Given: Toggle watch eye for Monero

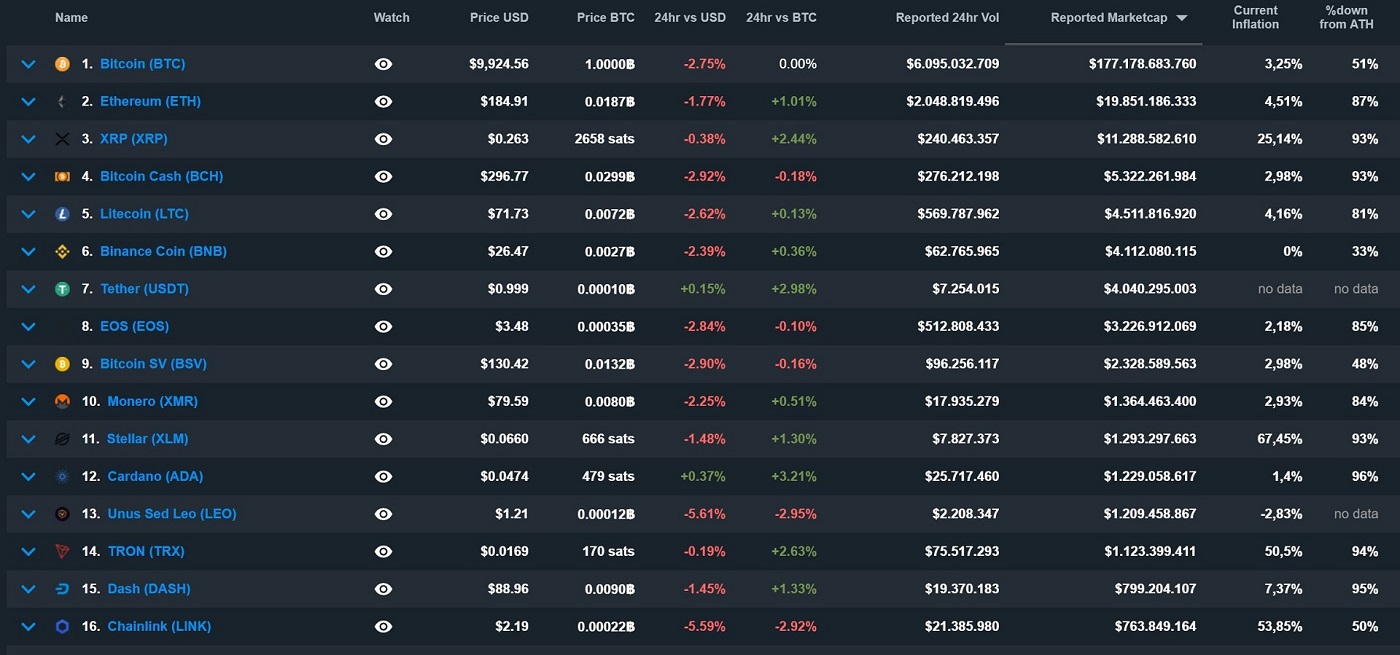Looking at the screenshot, I should (x=383, y=401).
